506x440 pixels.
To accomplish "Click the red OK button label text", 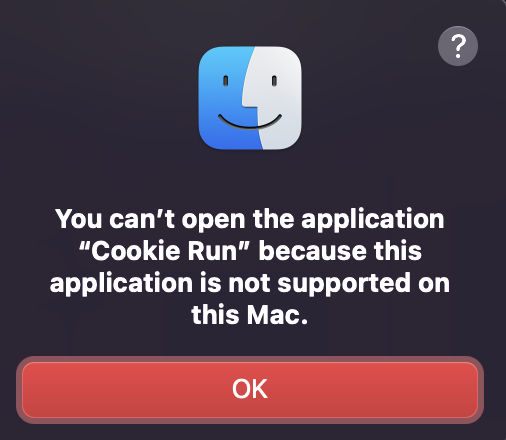I will [250, 389].
